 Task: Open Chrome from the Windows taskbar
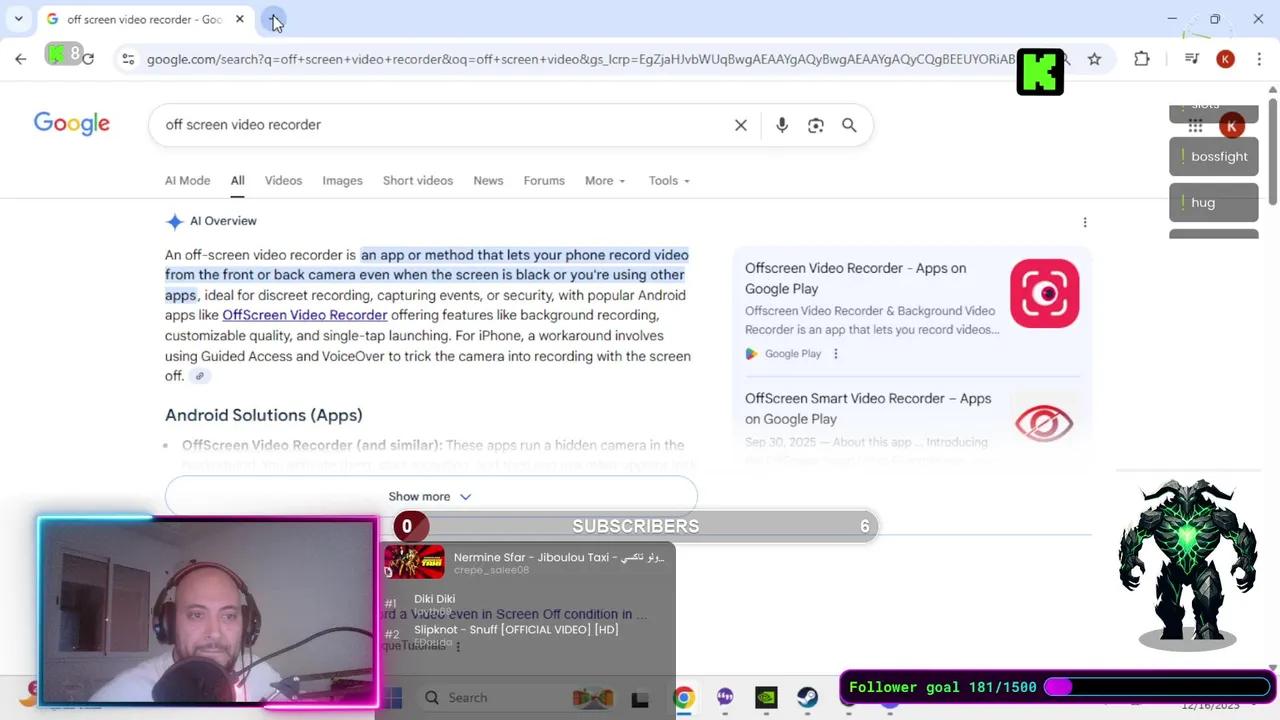coord(683,698)
